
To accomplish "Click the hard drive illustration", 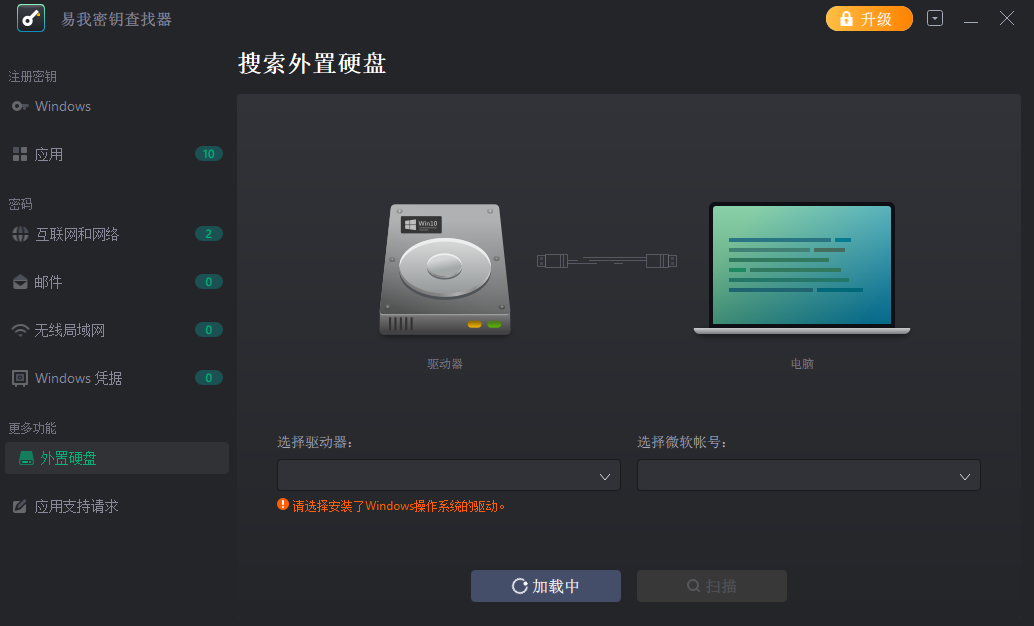I will point(445,270).
